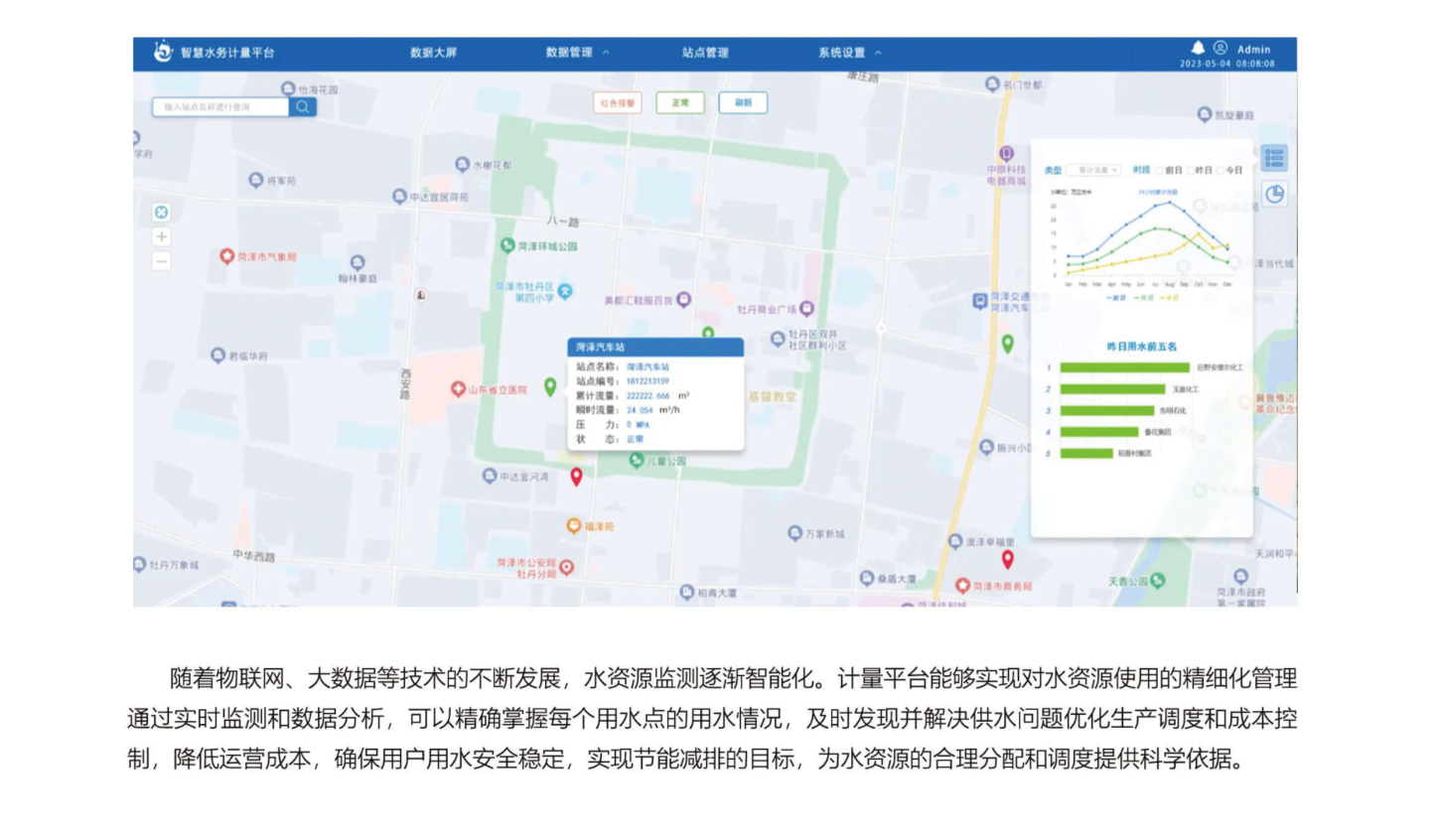Screen dimensions: 1436x840
Task: Go to 数据大屏 page
Action: point(433,53)
